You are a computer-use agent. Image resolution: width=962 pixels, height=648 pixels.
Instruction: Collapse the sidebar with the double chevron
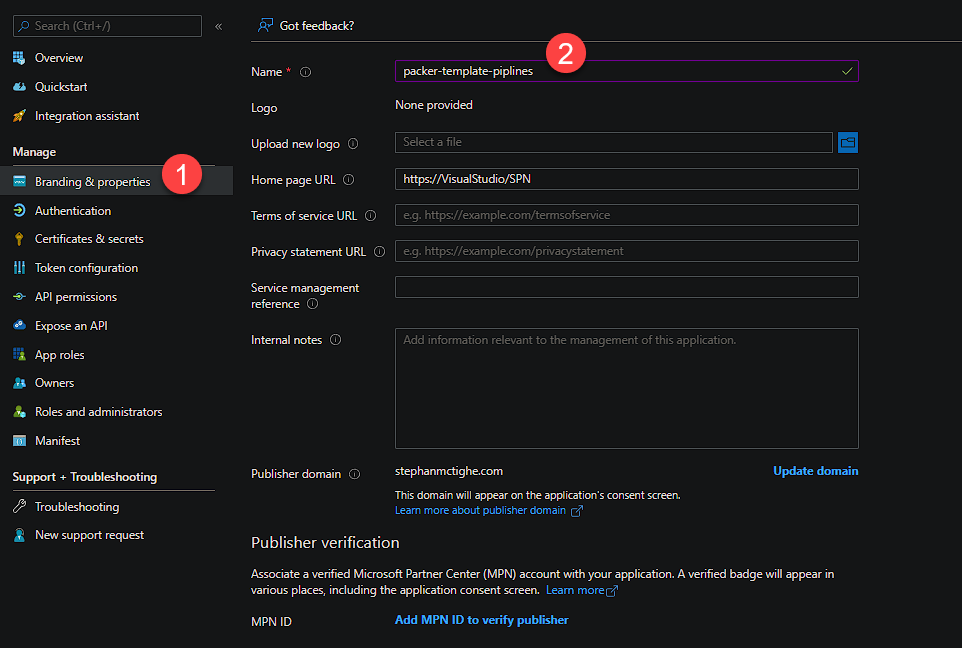point(219,26)
